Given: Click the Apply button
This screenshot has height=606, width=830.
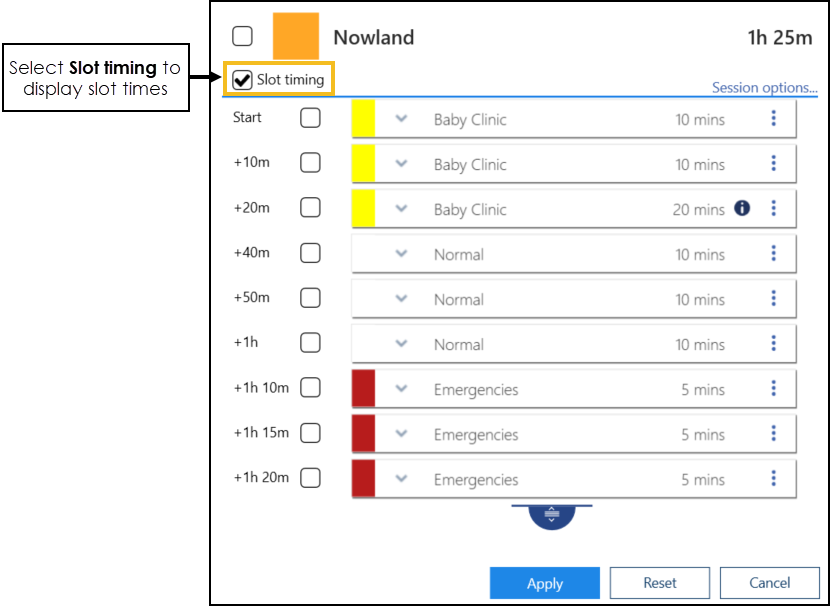Looking at the screenshot, I should pos(545,583).
